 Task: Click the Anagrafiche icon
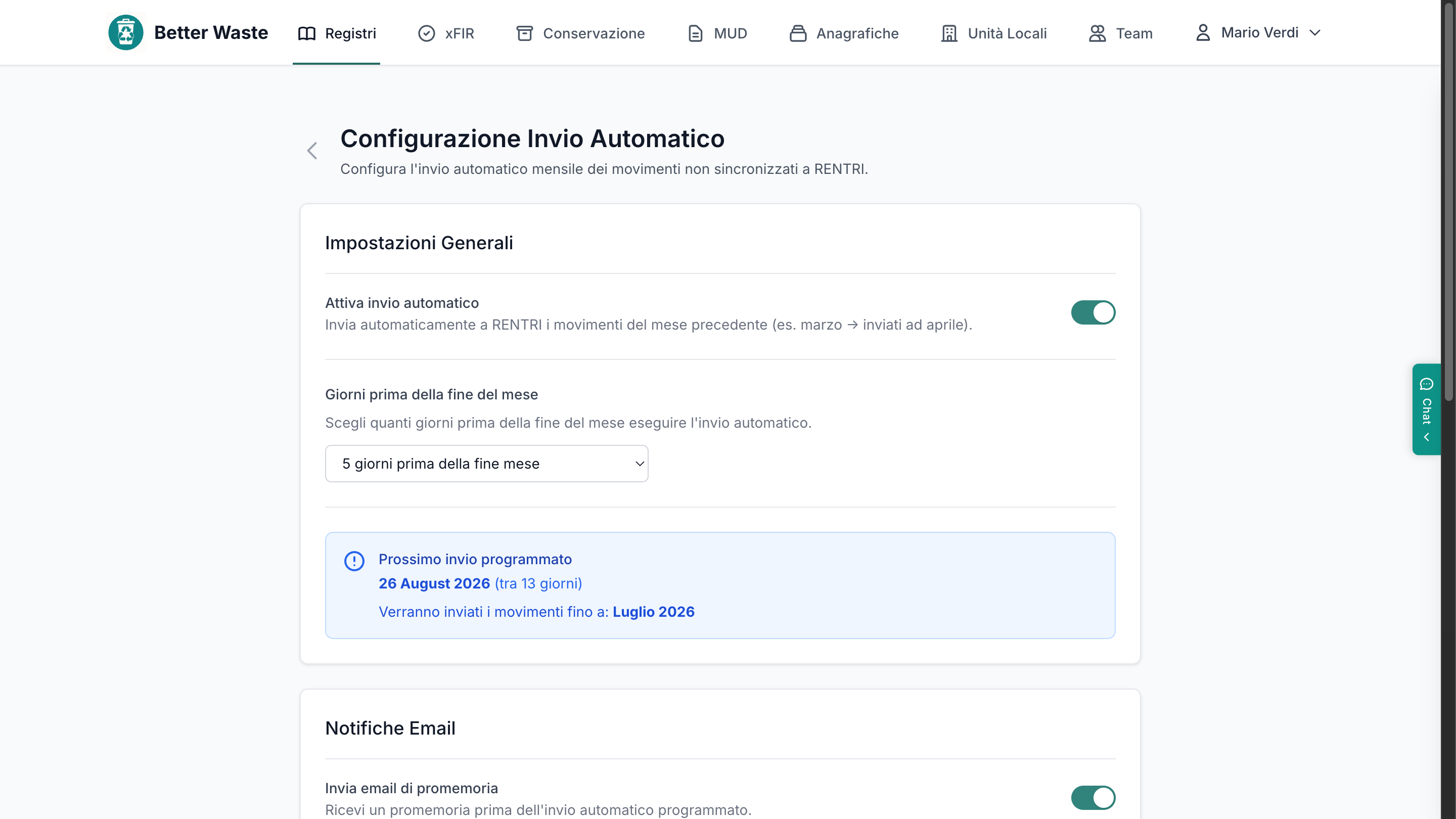[x=798, y=33]
